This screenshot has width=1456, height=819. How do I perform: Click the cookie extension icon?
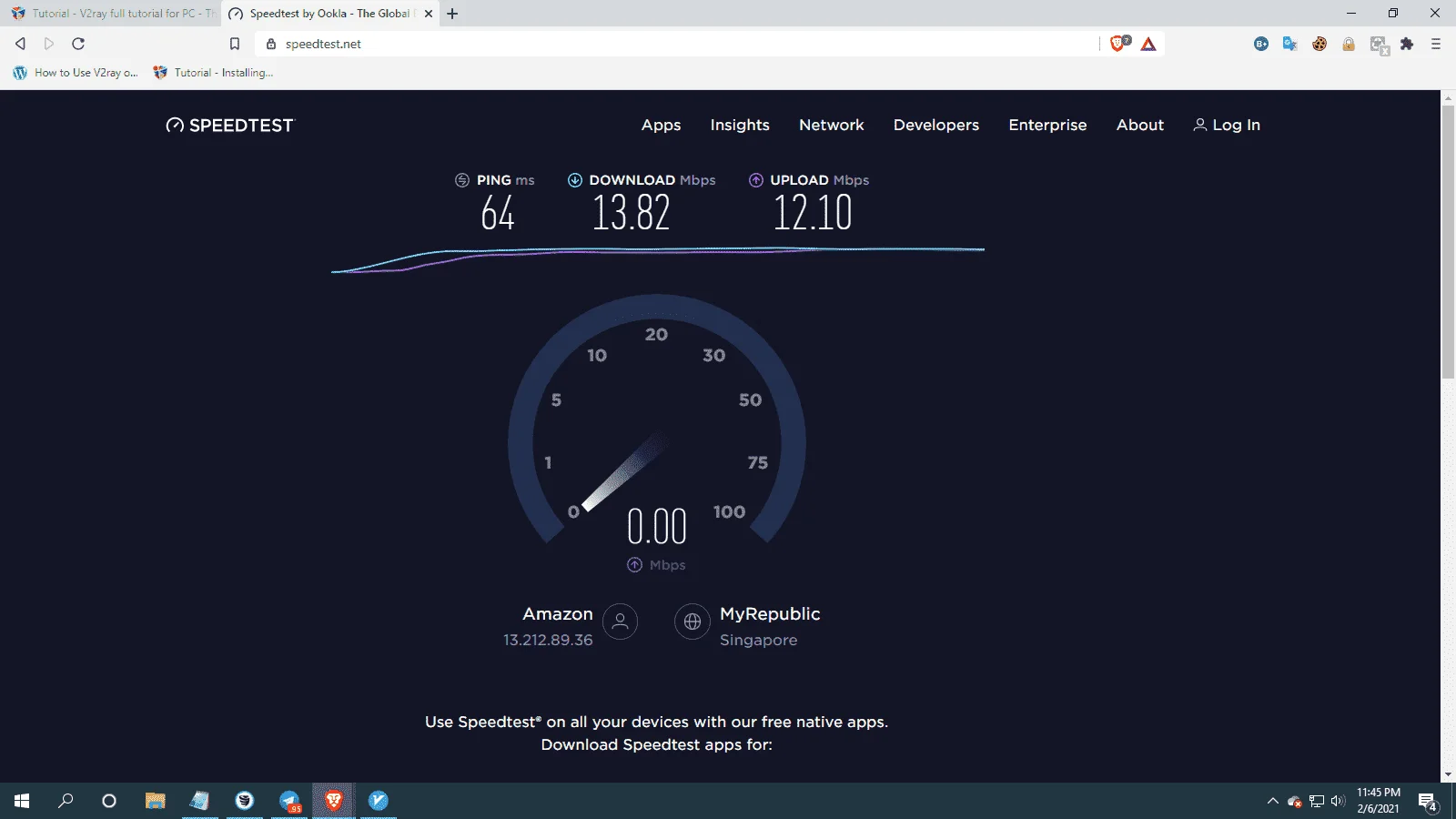[1319, 44]
